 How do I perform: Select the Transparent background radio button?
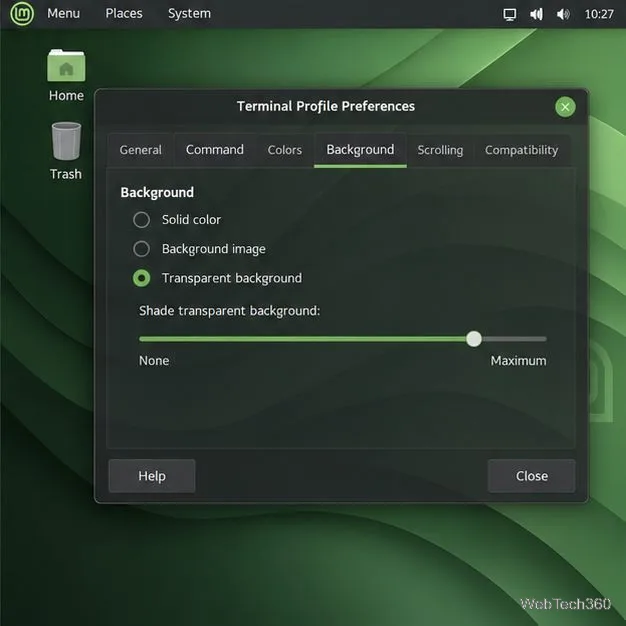tap(141, 278)
